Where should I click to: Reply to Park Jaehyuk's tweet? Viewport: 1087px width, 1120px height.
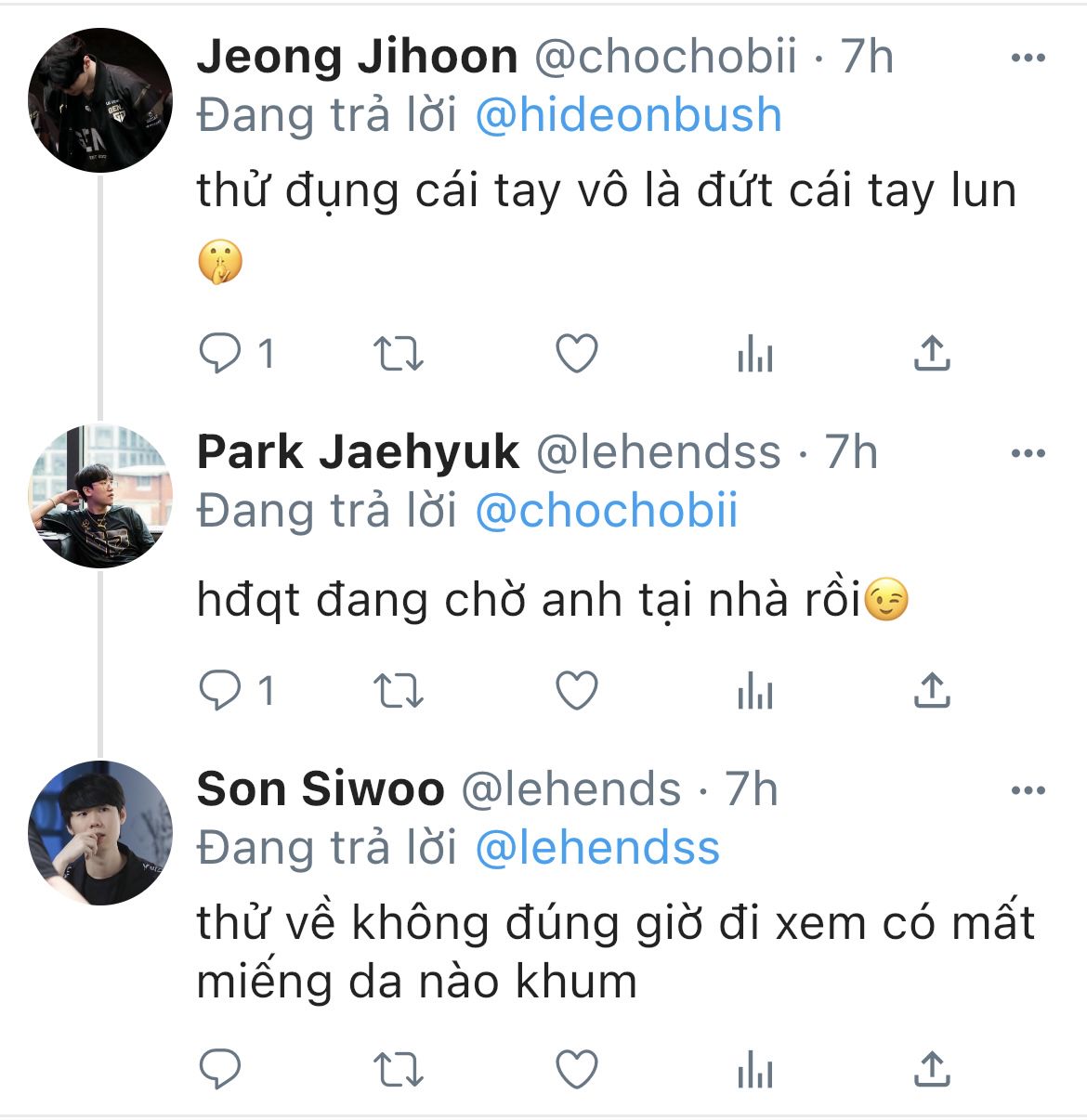pos(220,691)
